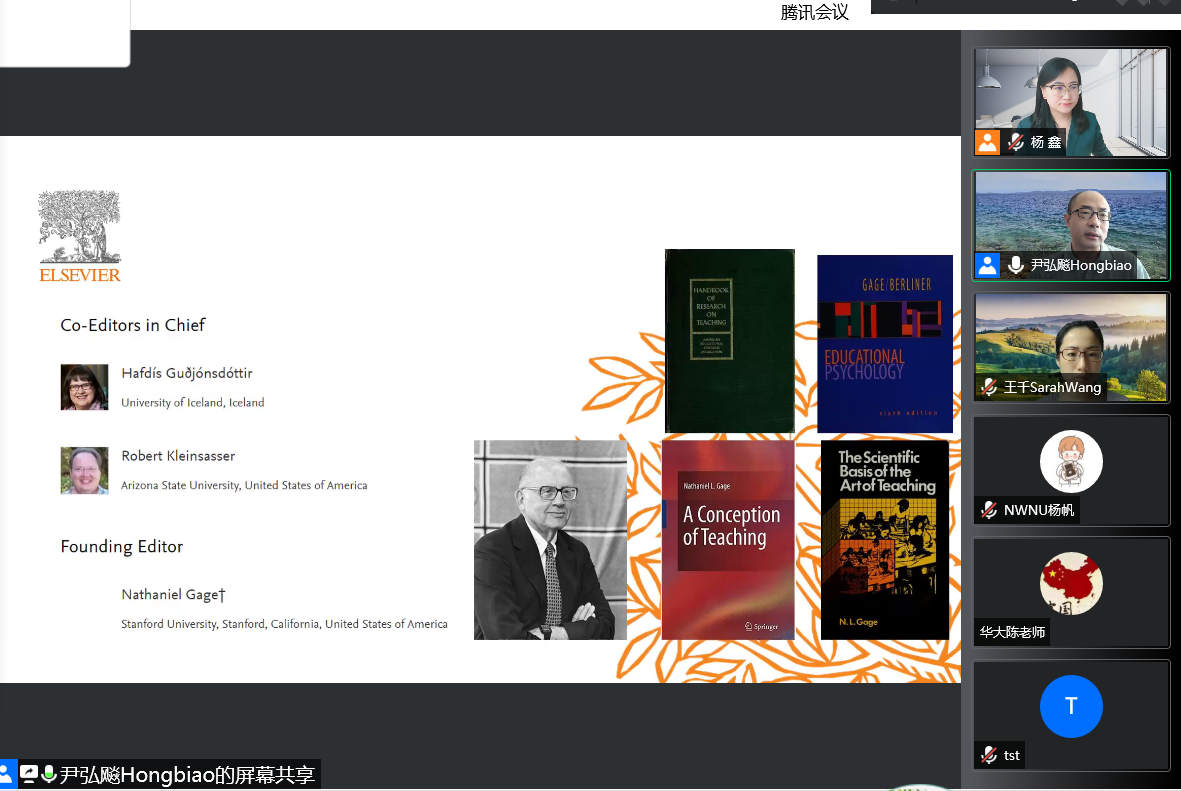
Task: Click the muted mic icon for NWNU杨帆
Action: coord(989,510)
